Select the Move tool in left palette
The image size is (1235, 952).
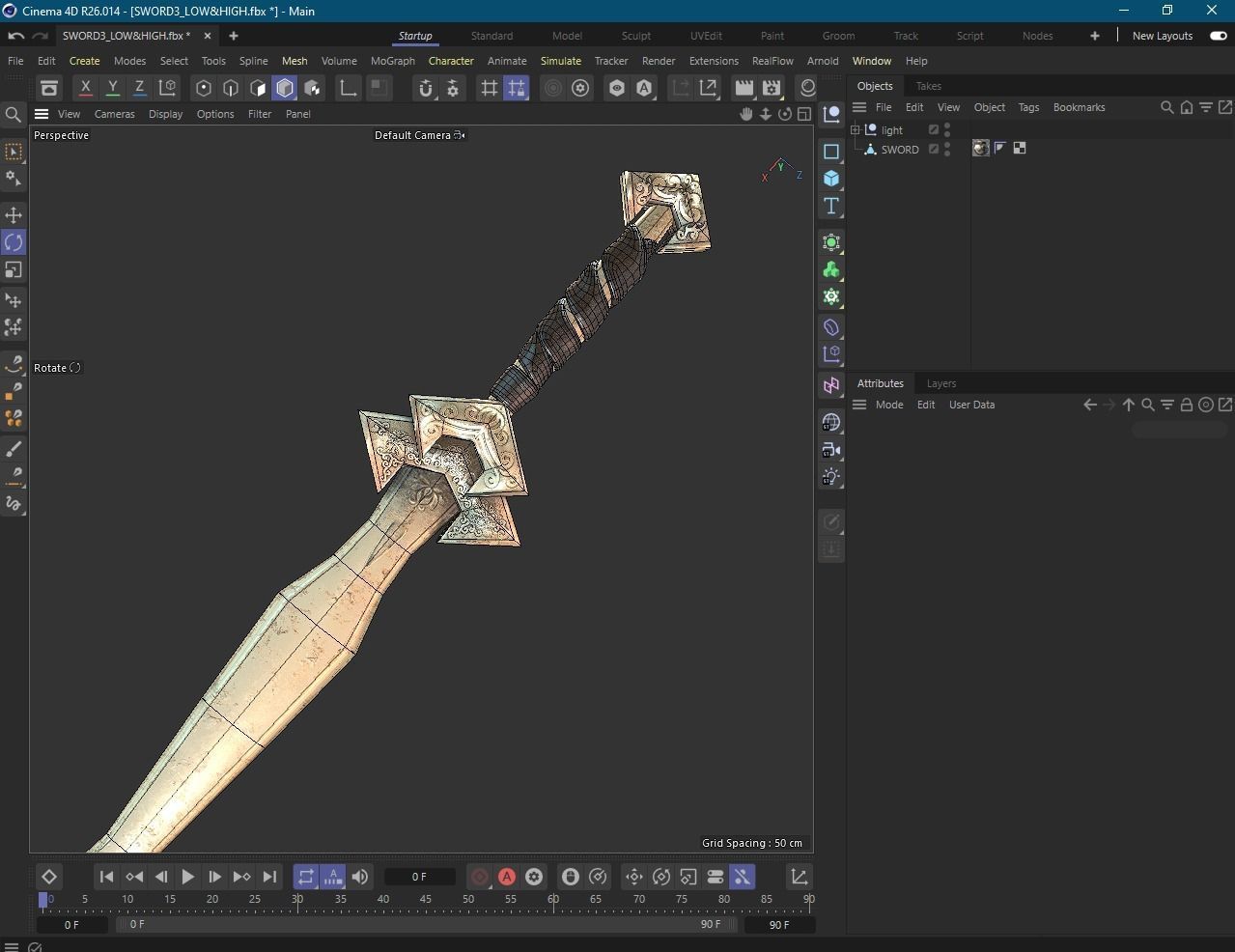pyautogui.click(x=14, y=214)
